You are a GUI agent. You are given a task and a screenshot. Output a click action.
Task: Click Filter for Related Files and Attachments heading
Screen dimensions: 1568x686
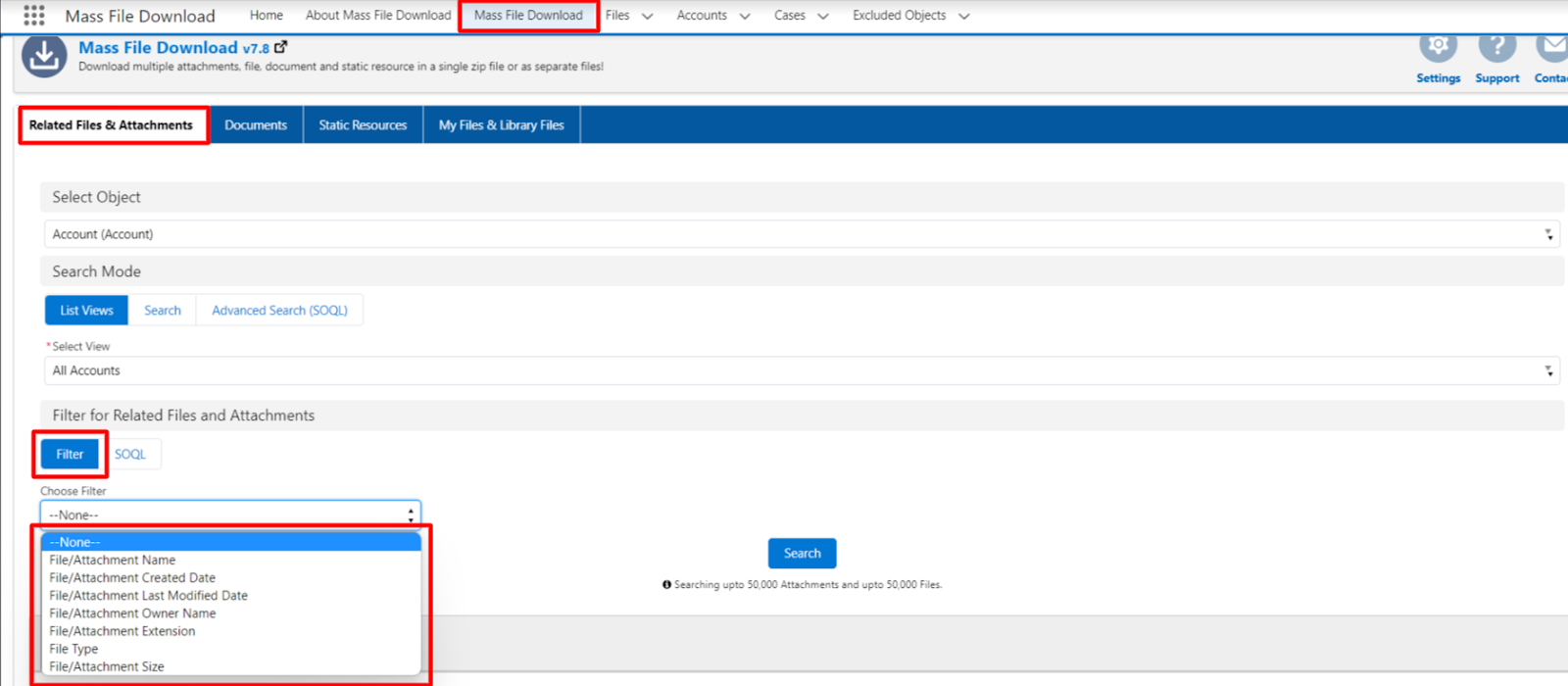pyautogui.click(x=183, y=416)
